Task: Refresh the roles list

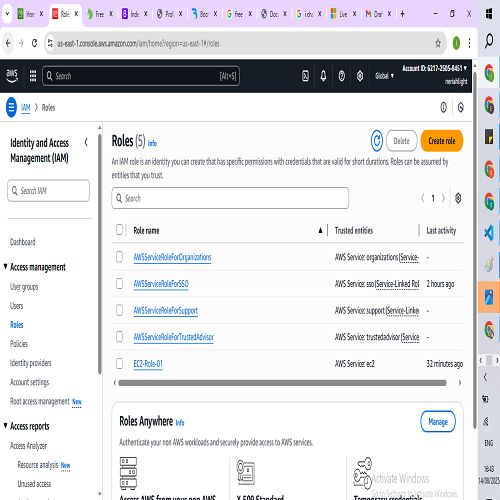Action: coord(377,141)
